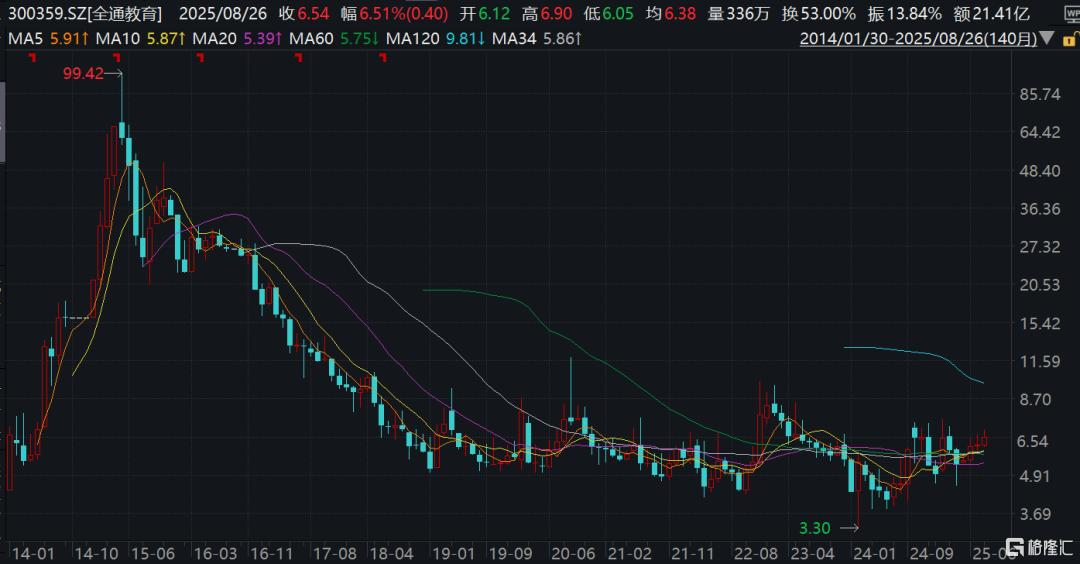This screenshot has height=564, width=1080.
Task: Click the average price 均6.38
Action: [x=671, y=14]
